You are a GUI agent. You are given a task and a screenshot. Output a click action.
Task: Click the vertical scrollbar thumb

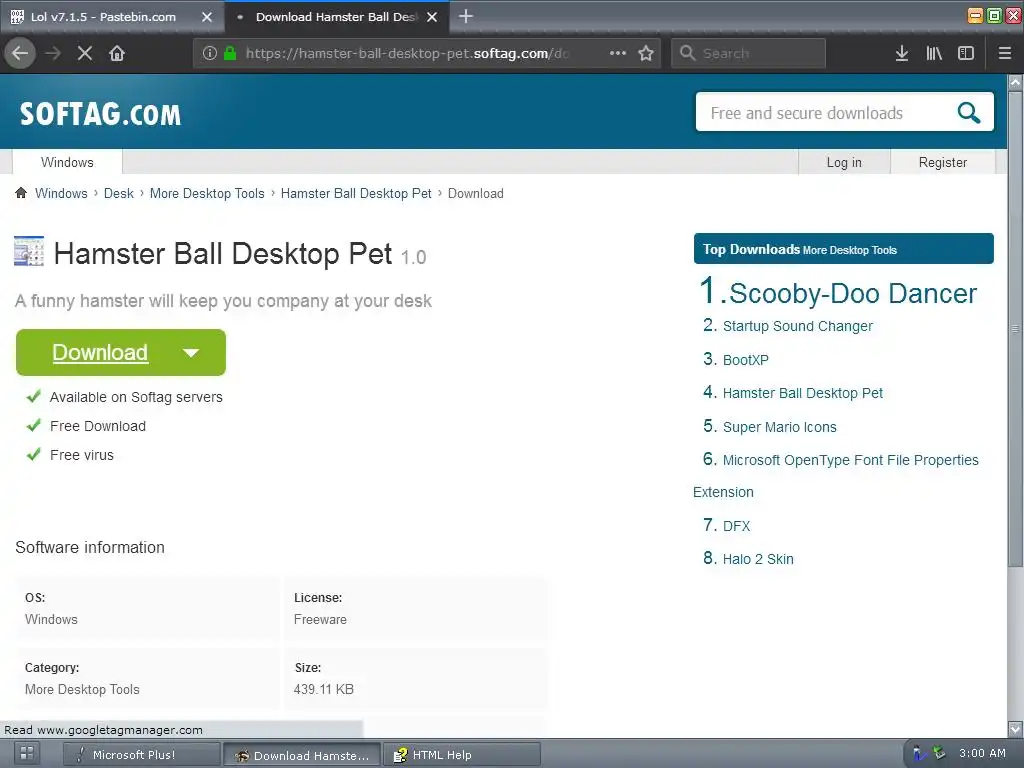pyautogui.click(x=1015, y=327)
